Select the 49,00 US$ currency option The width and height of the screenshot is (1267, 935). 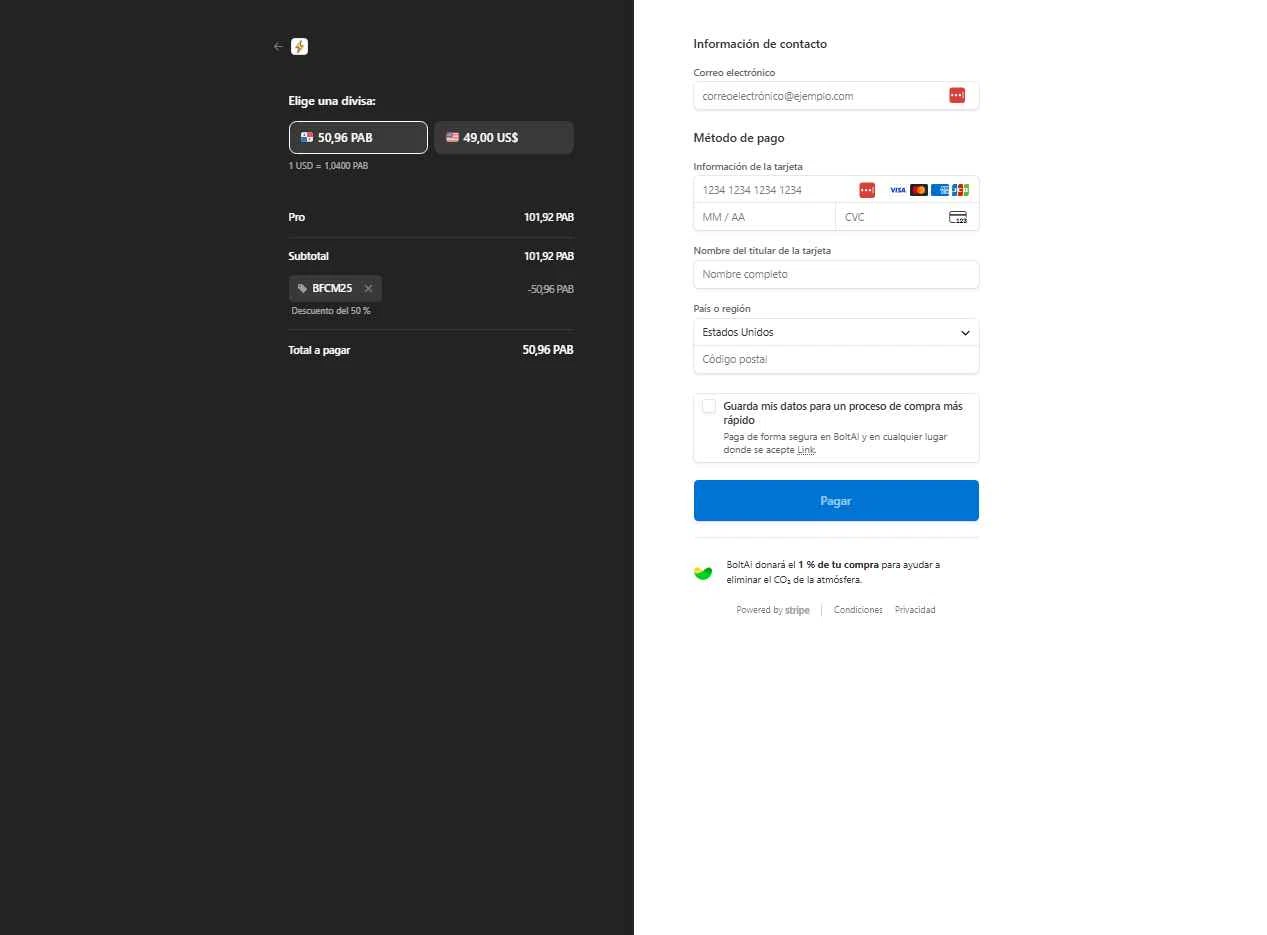(504, 138)
